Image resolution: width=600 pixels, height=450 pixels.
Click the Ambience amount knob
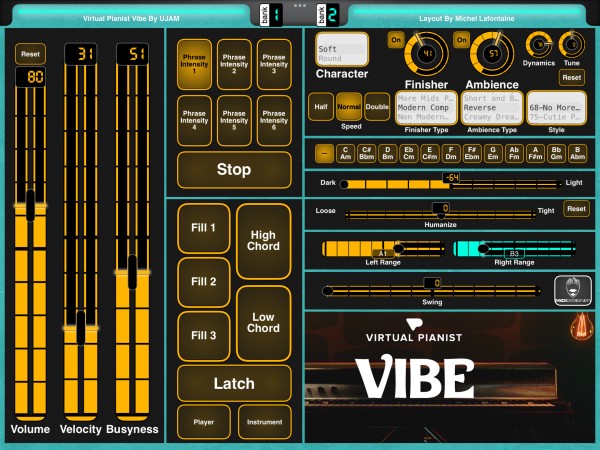point(492,54)
